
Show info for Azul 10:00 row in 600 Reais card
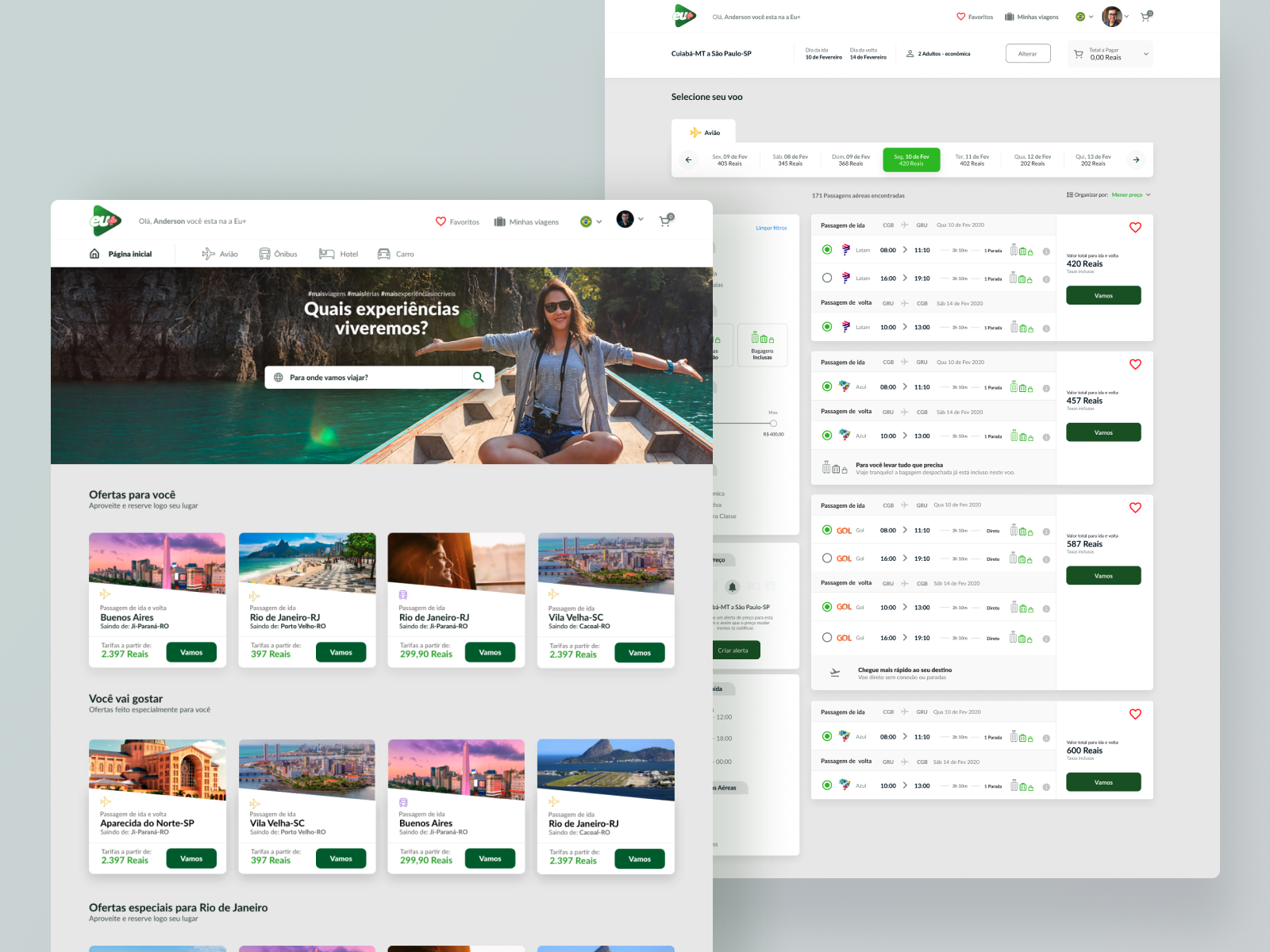[x=1046, y=787]
